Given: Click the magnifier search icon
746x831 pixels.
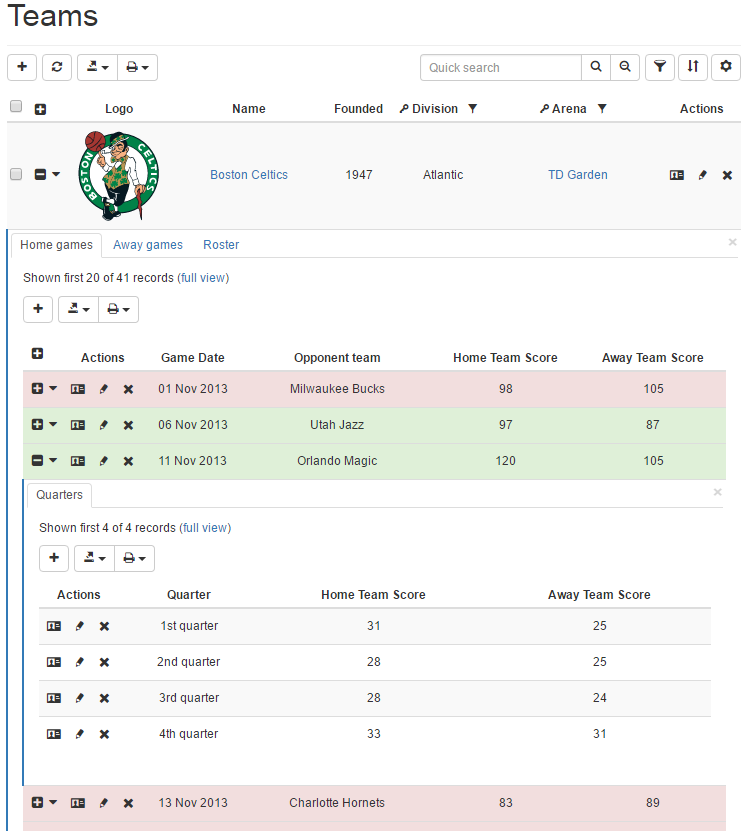Looking at the screenshot, I should click(x=596, y=67).
